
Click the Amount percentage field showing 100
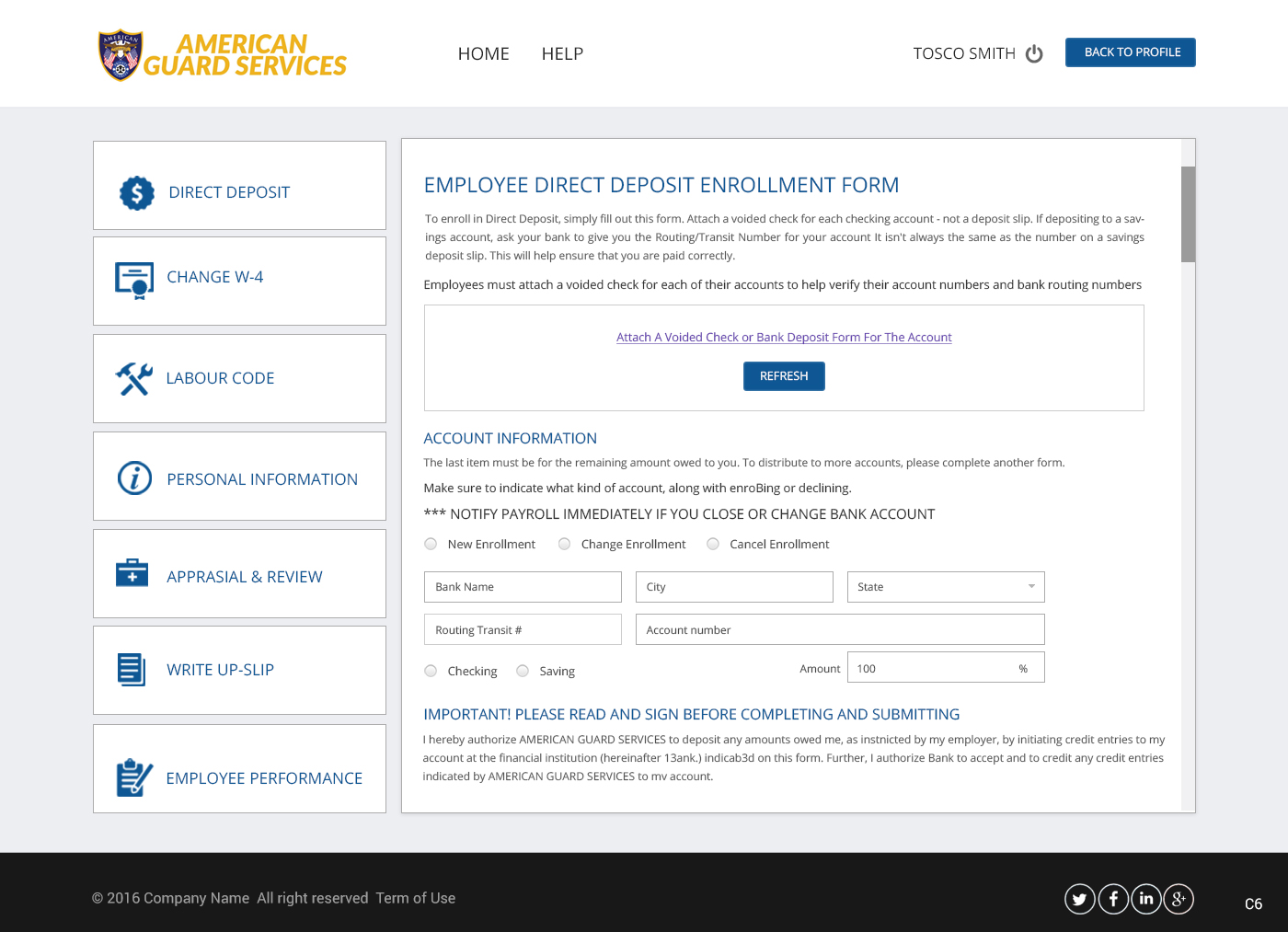point(946,667)
